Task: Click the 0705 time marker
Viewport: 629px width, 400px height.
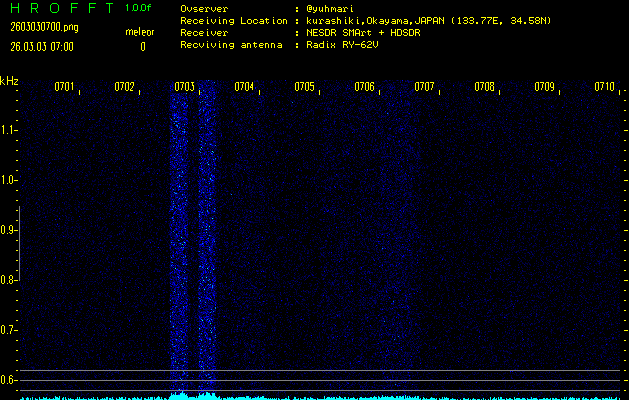Action: (304, 87)
